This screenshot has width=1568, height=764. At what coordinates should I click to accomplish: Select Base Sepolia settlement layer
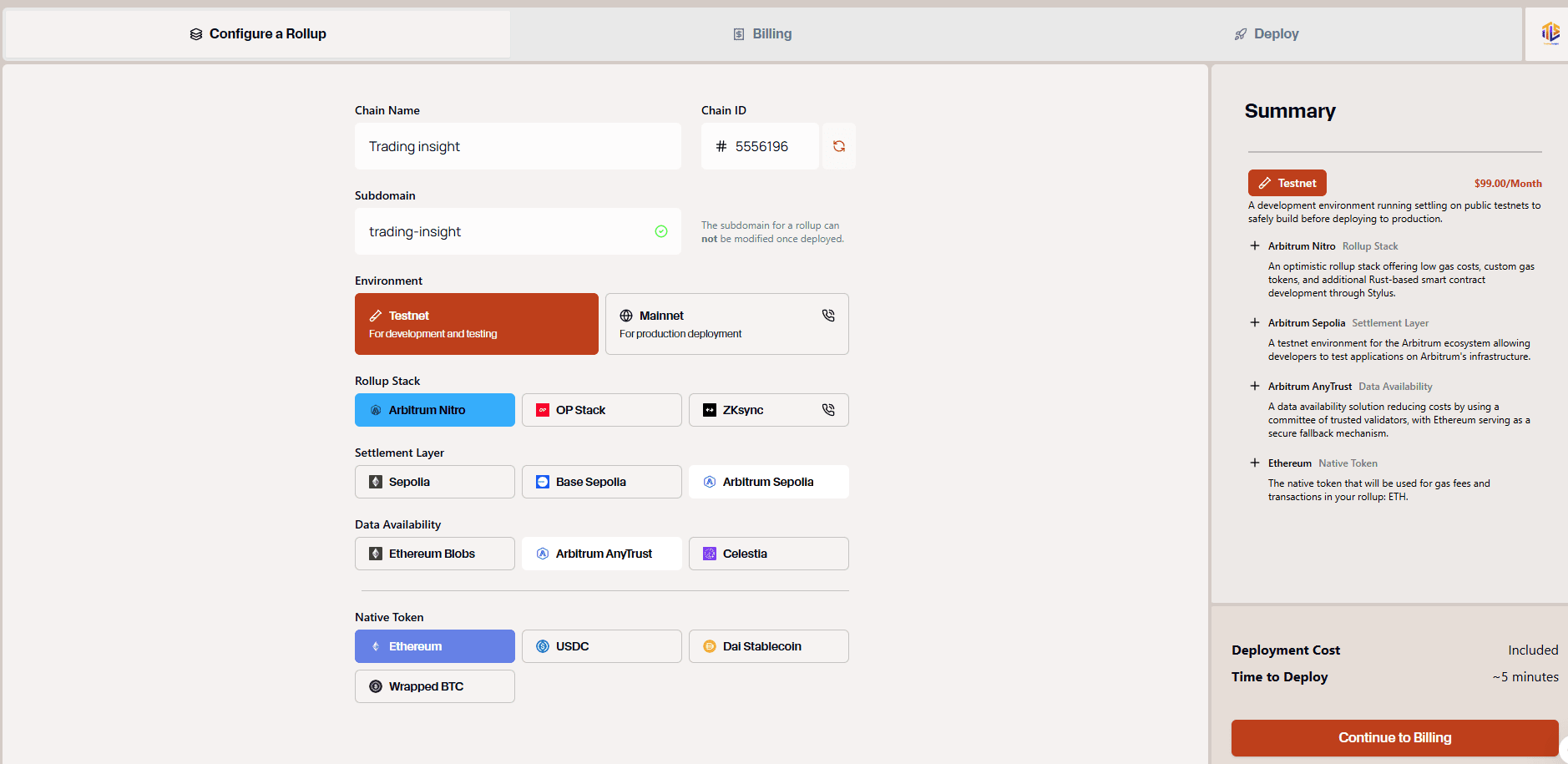click(x=602, y=482)
